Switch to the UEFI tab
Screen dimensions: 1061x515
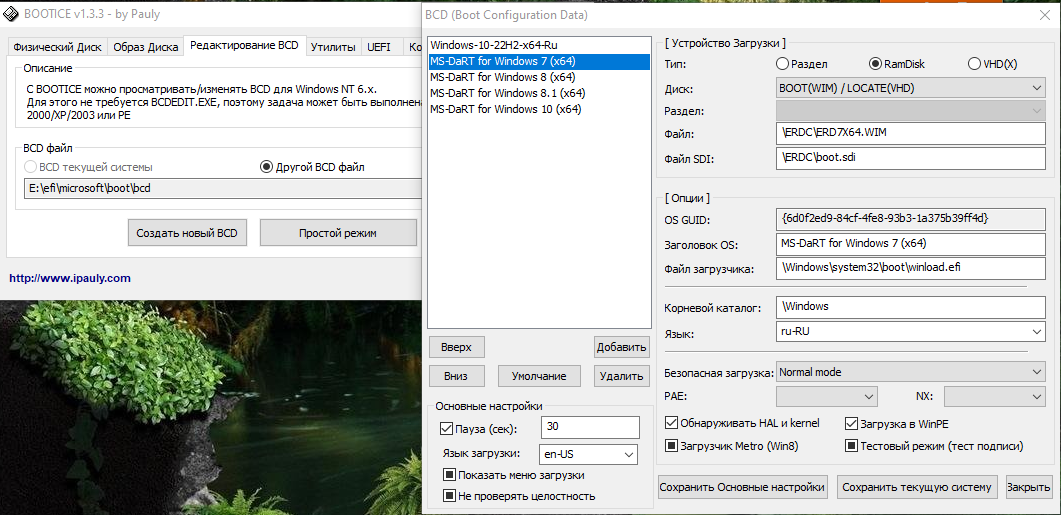click(x=379, y=47)
